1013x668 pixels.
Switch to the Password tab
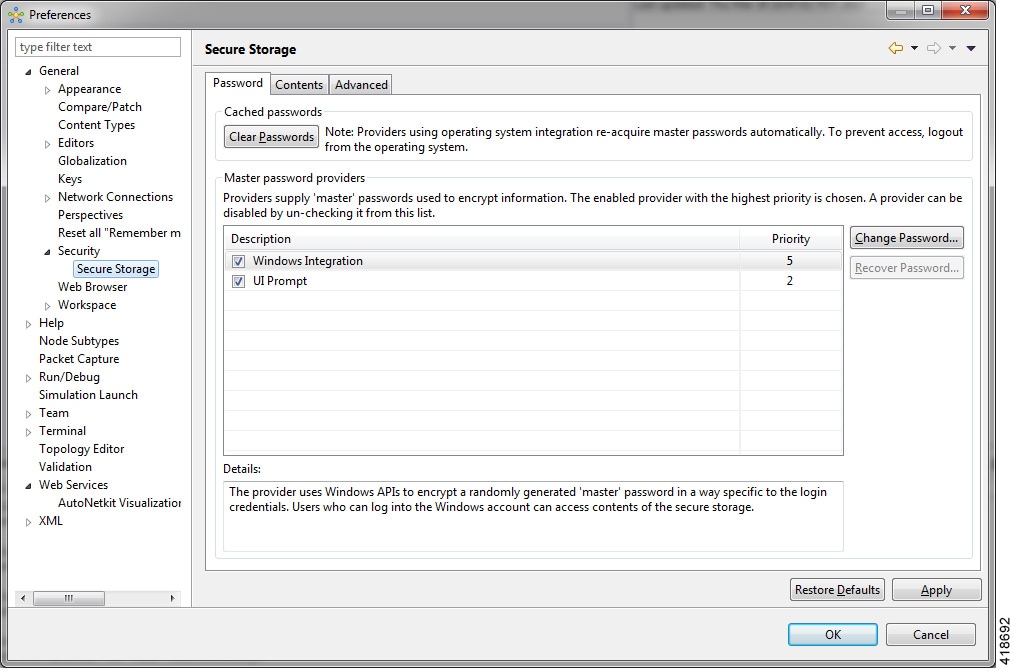coord(238,83)
